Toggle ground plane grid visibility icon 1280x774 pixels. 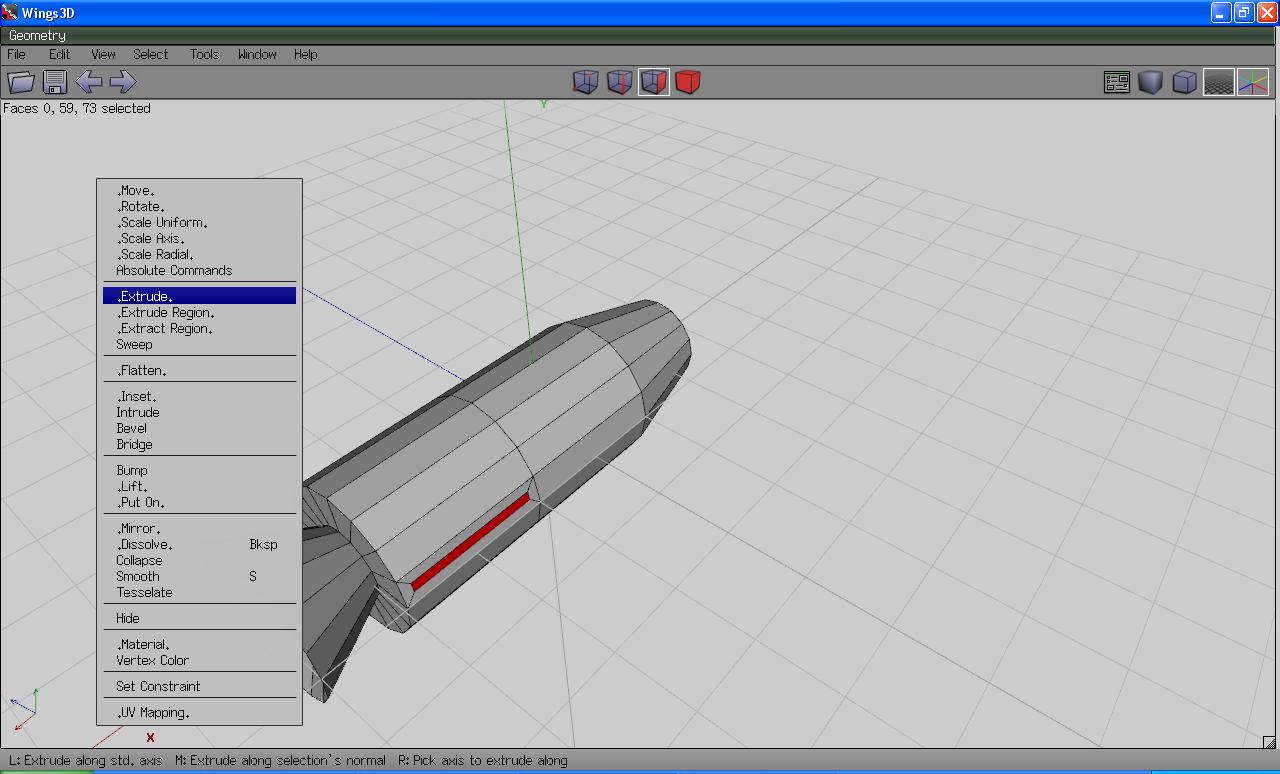(1218, 82)
